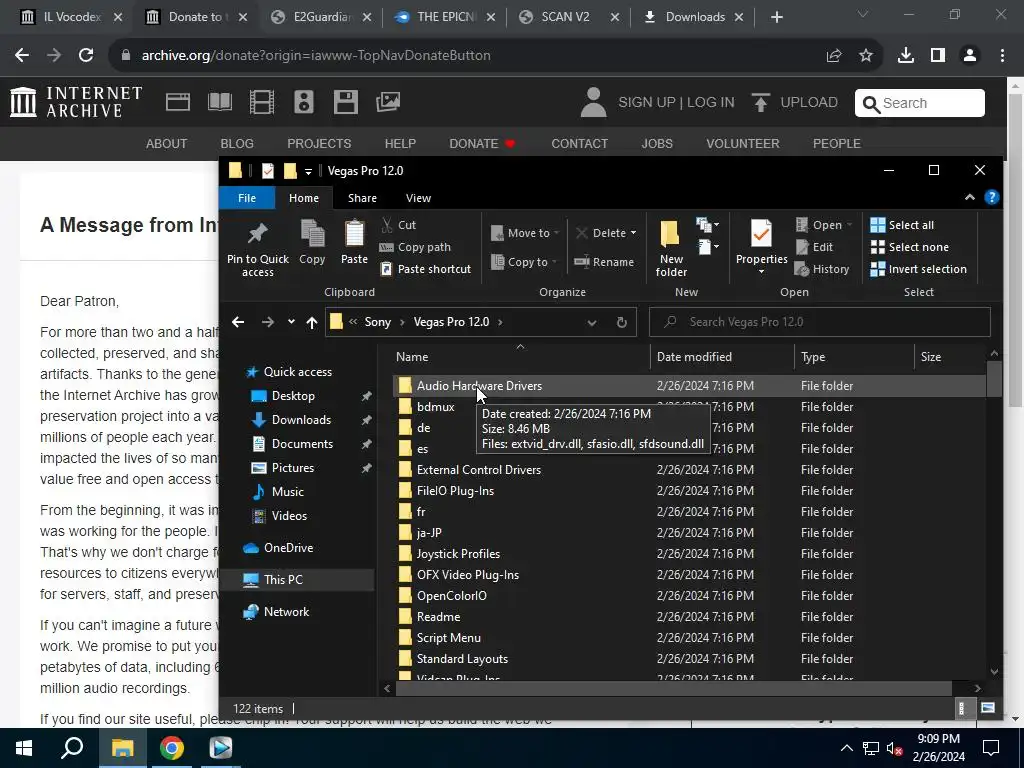The image size is (1024, 768).
Task: Open Wayback Machine web icon
Action: (178, 102)
